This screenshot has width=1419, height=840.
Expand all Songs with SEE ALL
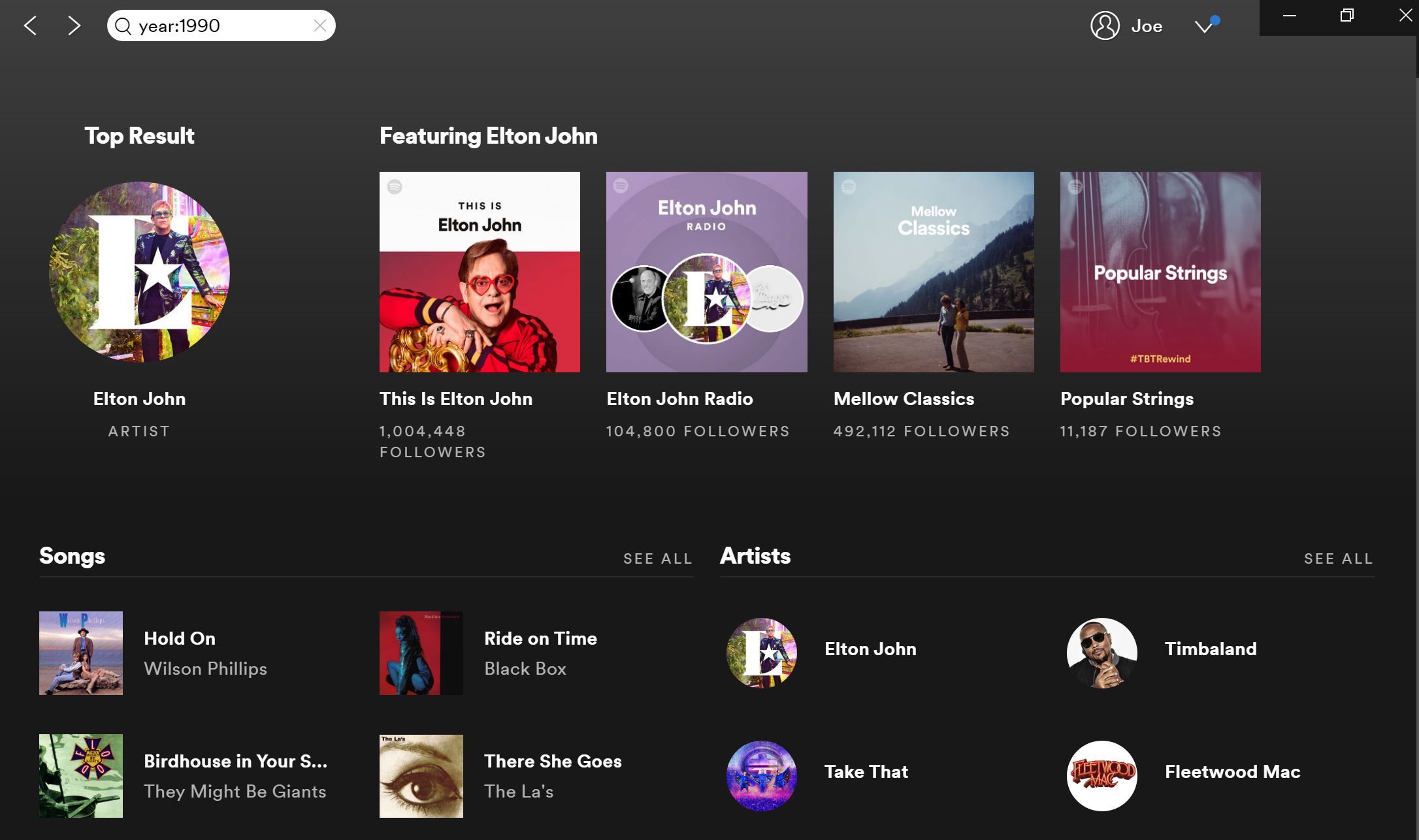pyautogui.click(x=657, y=558)
